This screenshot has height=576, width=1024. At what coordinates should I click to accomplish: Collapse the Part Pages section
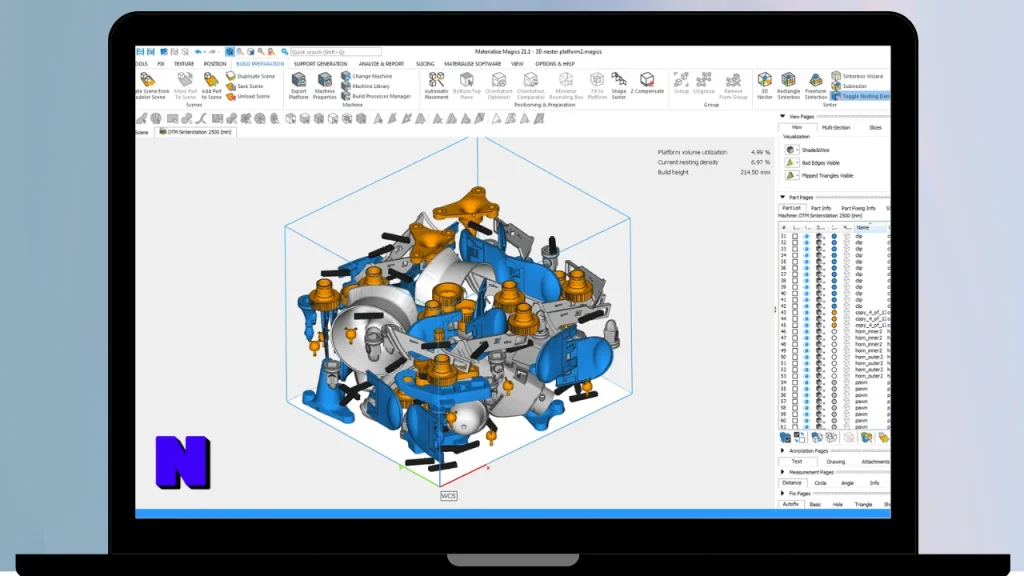click(782, 197)
